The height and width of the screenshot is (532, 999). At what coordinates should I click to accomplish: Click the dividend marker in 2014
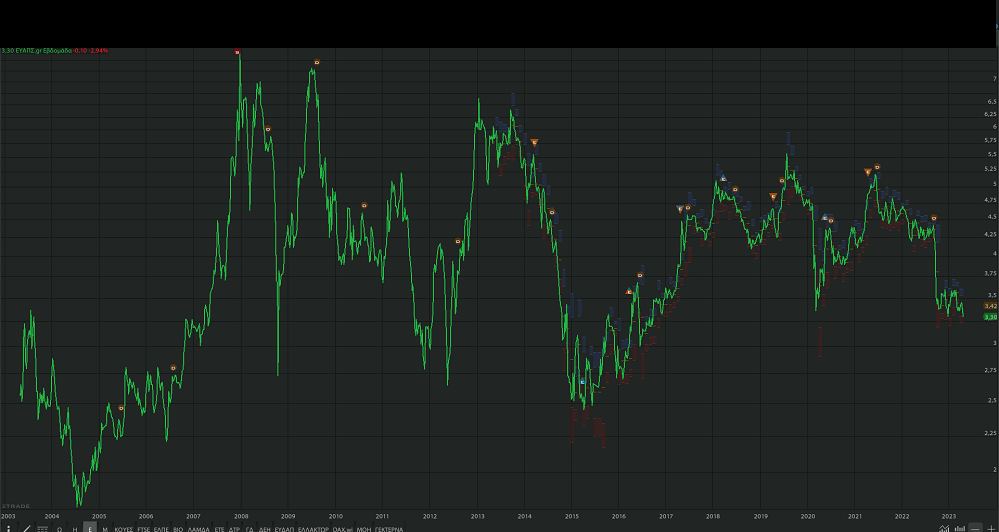pos(552,212)
